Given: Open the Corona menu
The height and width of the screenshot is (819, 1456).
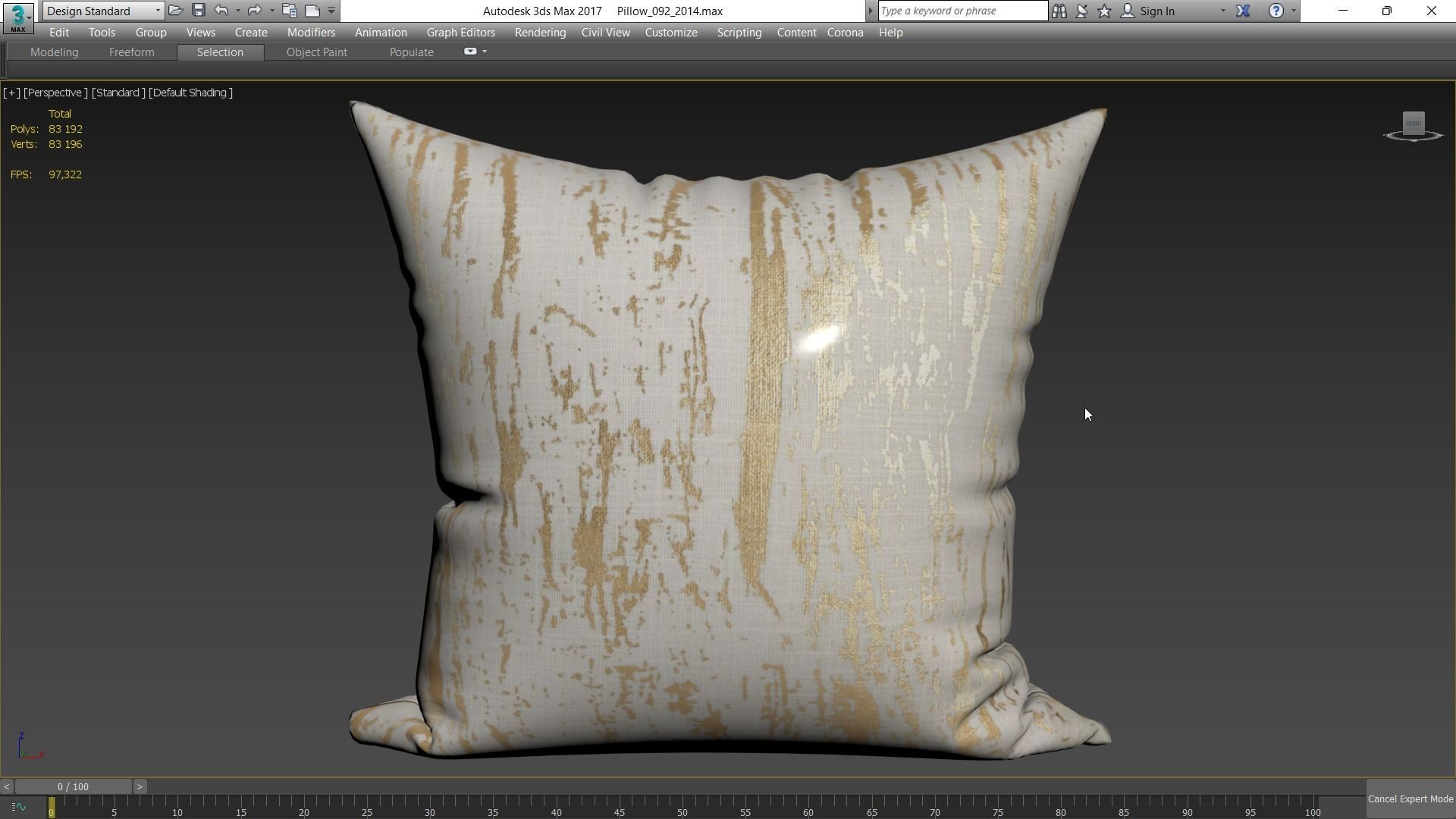Looking at the screenshot, I should coord(845,33).
